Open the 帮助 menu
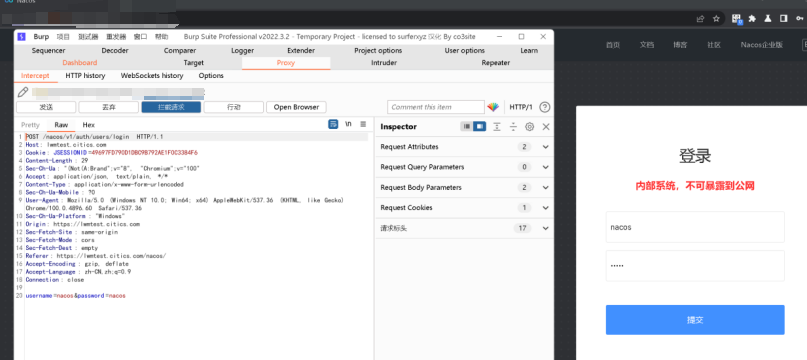The image size is (807, 360). 162,37
